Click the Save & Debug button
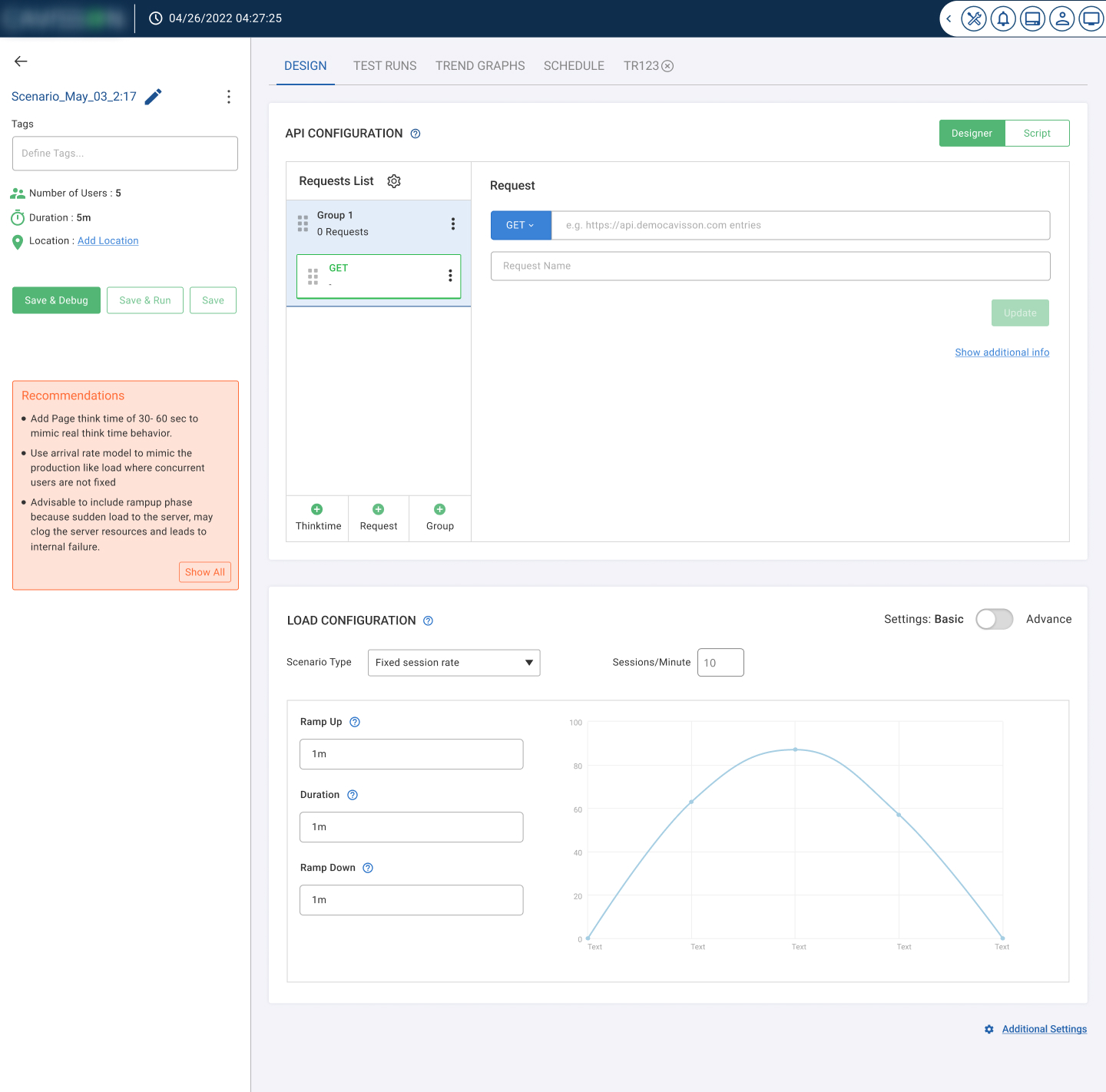Screen dimensions: 1106x1092 [56, 300]
